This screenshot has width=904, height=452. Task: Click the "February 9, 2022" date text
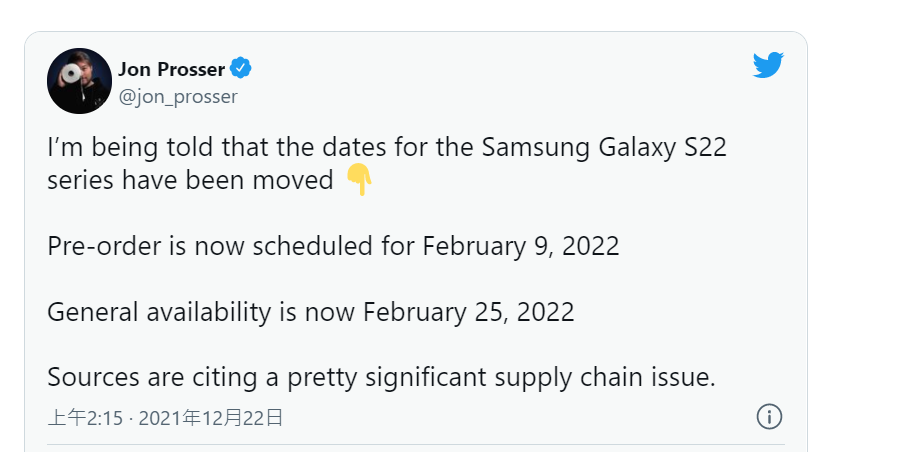click(x=520, y=246)
